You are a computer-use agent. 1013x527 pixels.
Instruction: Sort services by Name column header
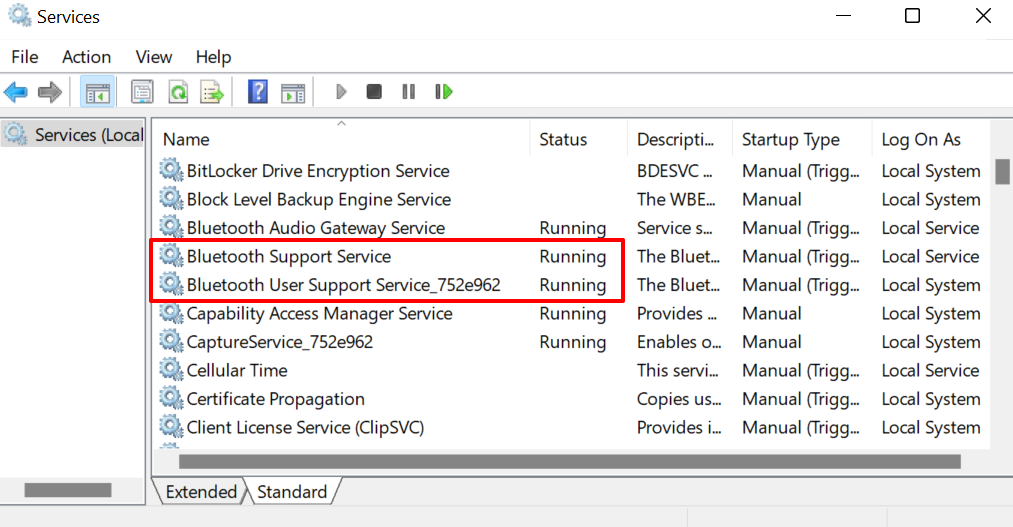[186, 139]
